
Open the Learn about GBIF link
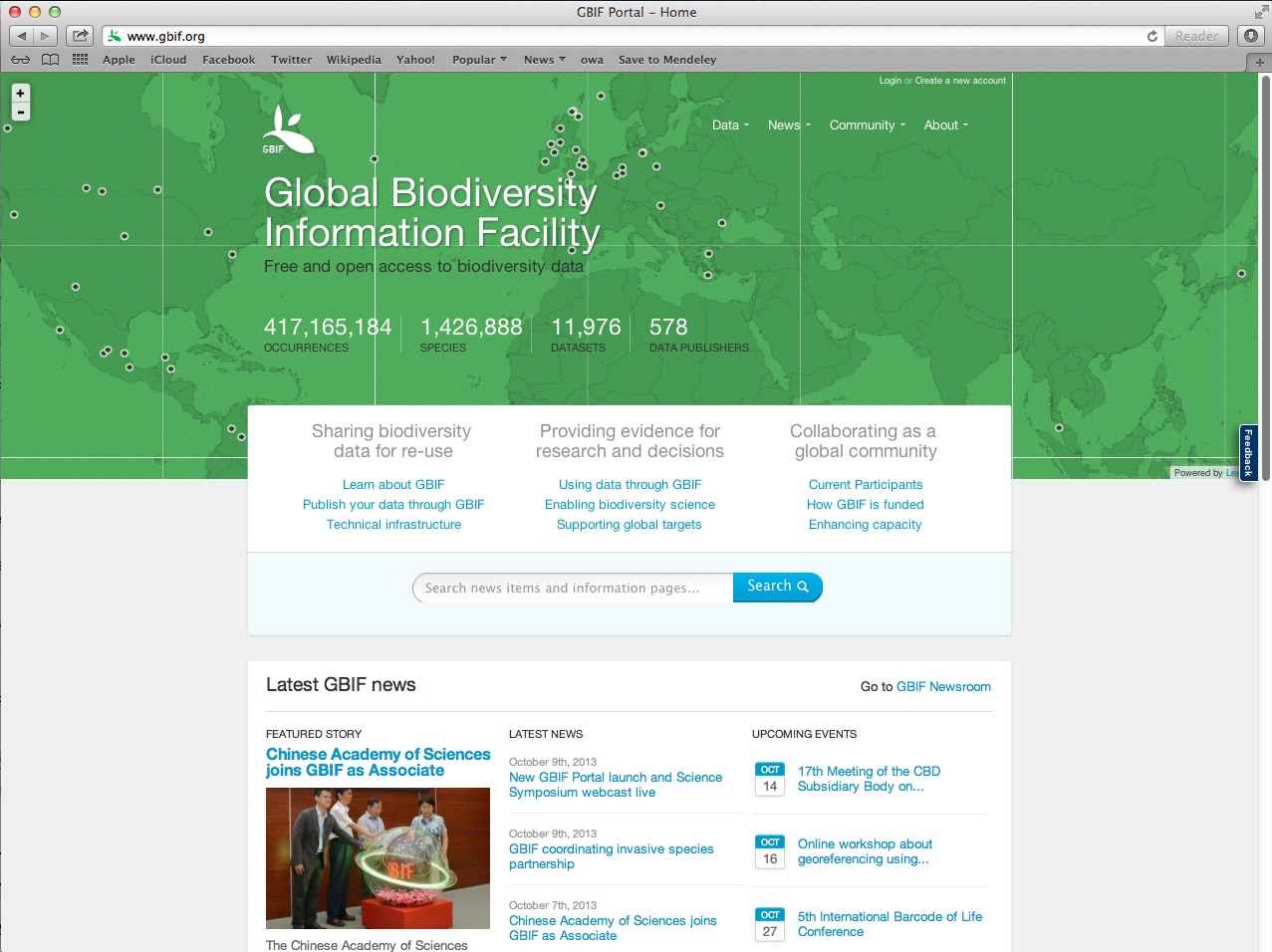pyautogui.click(x=393, y=485)
